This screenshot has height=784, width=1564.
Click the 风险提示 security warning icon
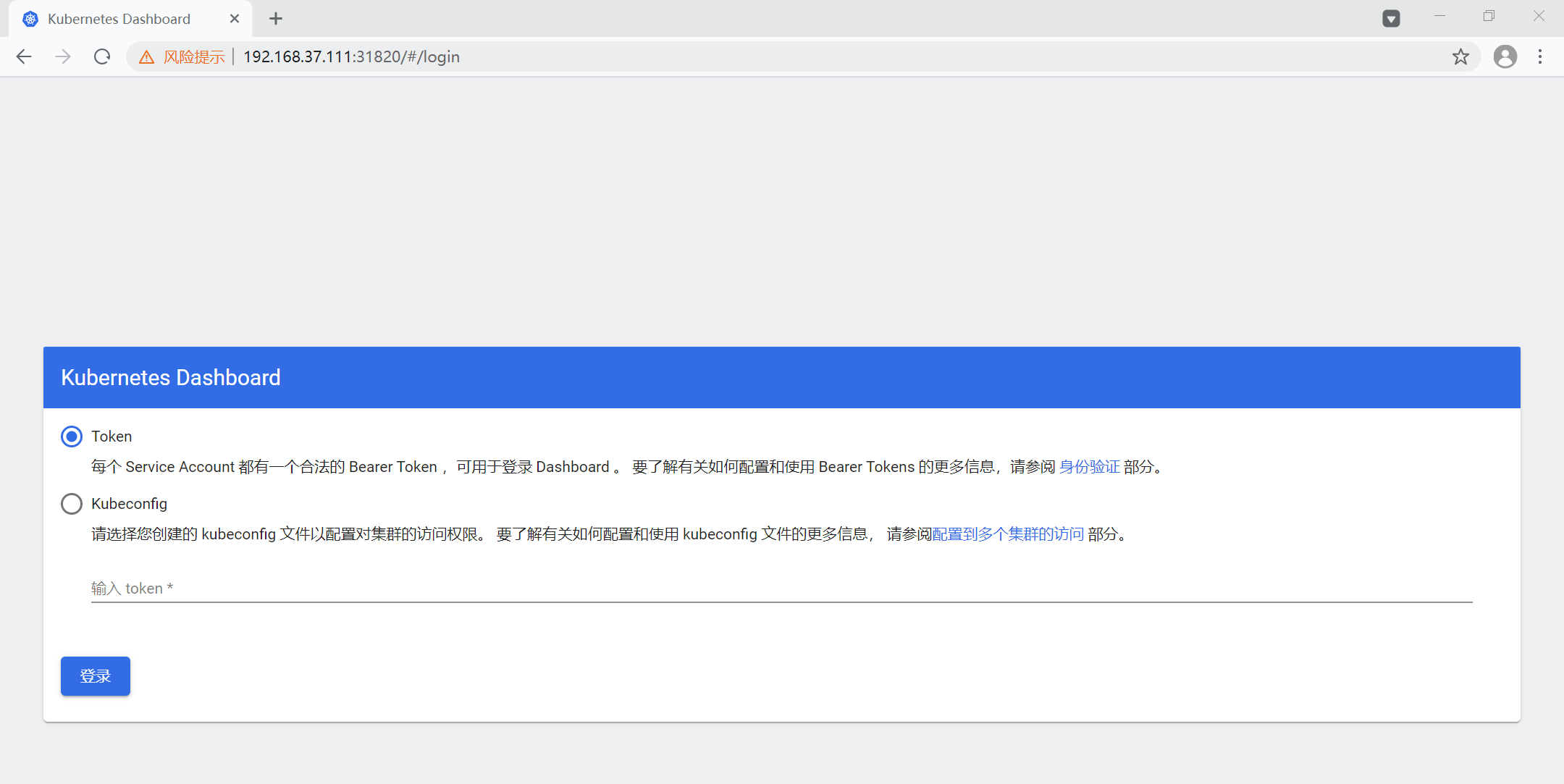(147, 57)
